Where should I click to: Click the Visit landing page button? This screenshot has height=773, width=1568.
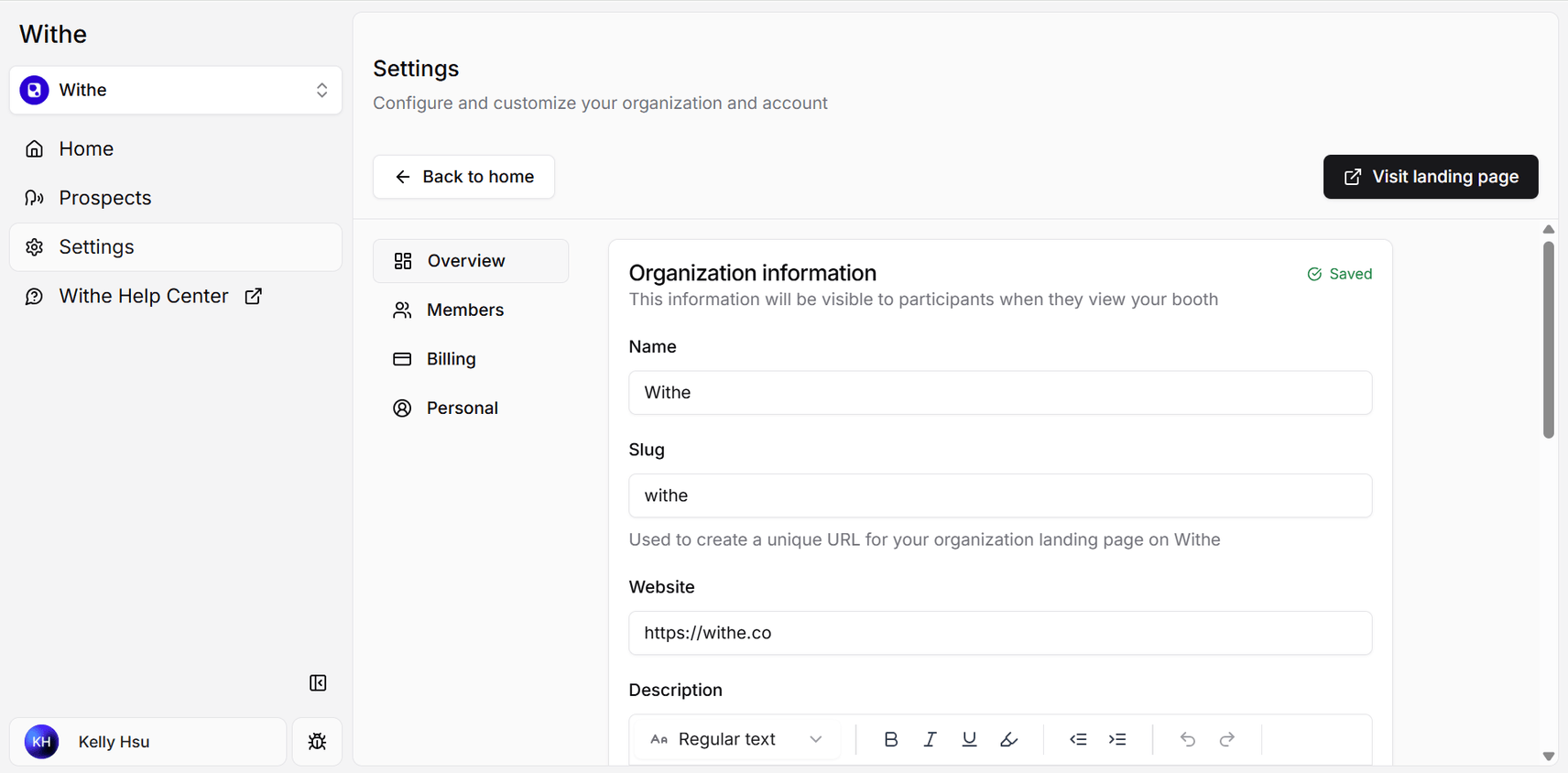1431,177
